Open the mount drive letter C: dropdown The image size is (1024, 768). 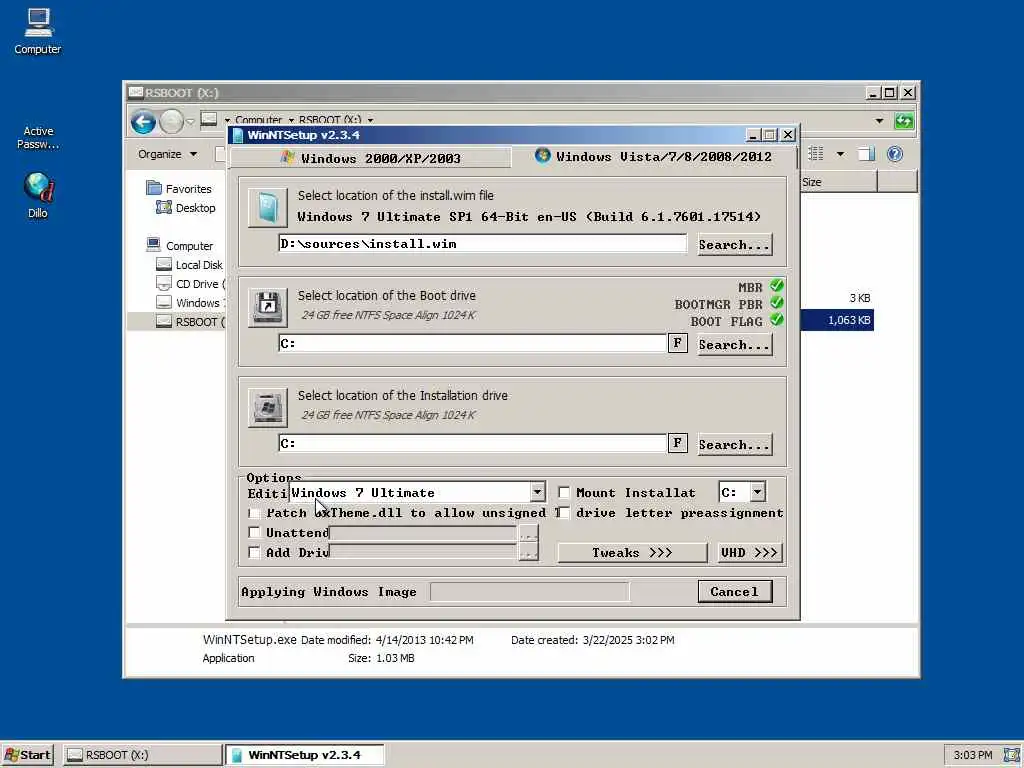click(x=758, y=492)
